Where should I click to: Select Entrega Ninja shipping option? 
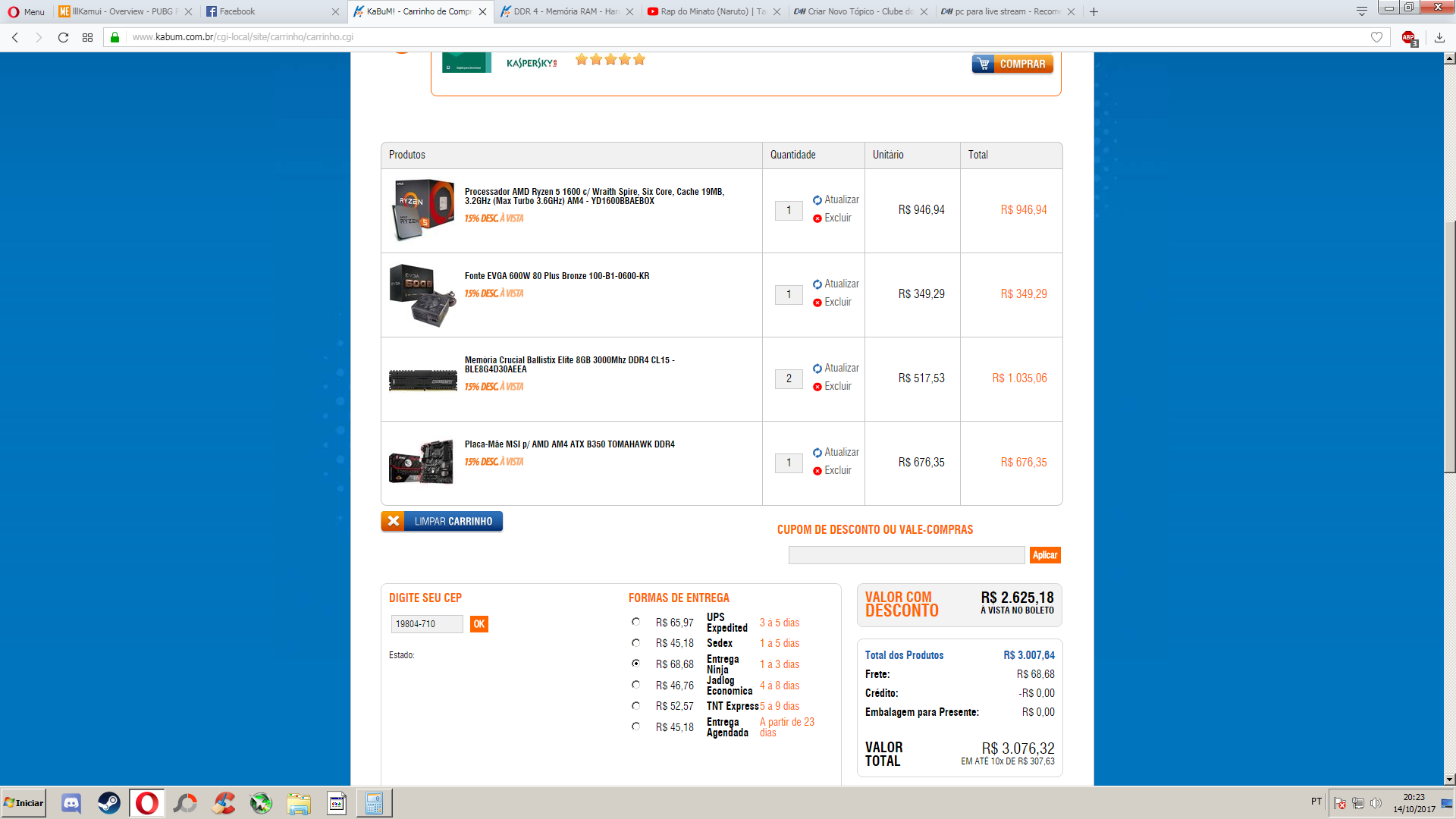[635, 664]
